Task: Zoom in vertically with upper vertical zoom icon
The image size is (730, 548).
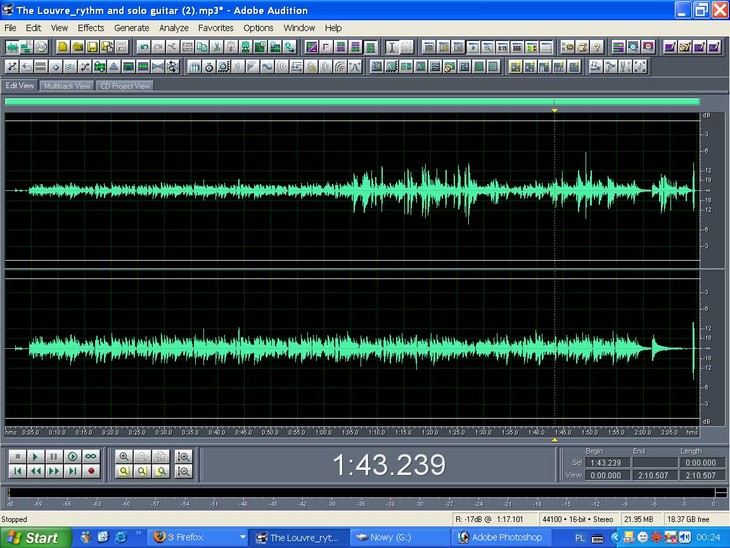Action: (x=184, y=456)
